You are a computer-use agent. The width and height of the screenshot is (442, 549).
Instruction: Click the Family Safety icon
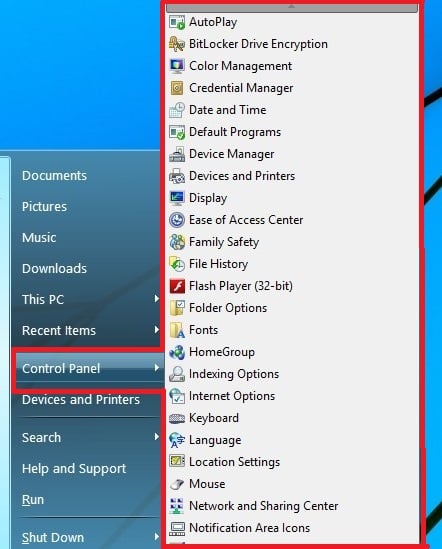pos(177,242)
